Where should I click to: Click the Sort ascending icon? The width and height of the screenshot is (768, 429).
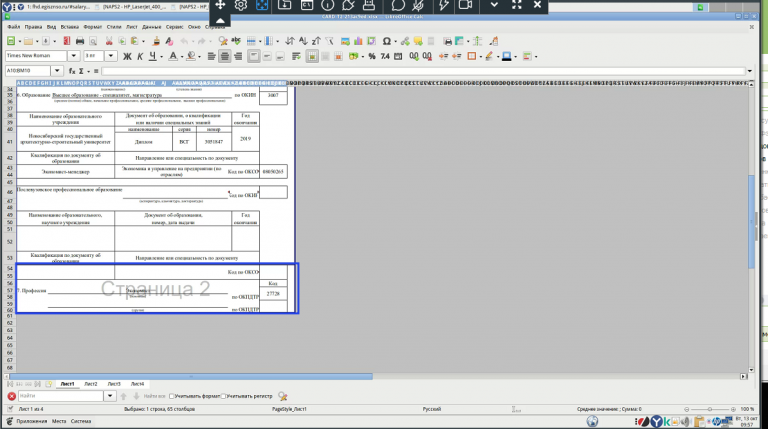click(303, 41)
